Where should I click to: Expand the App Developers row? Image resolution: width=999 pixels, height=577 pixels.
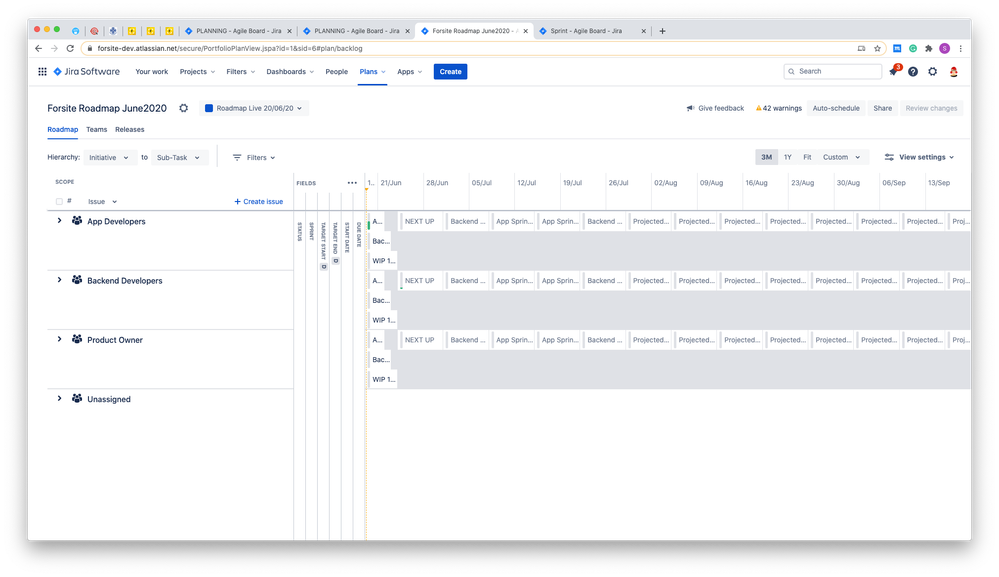59,220
